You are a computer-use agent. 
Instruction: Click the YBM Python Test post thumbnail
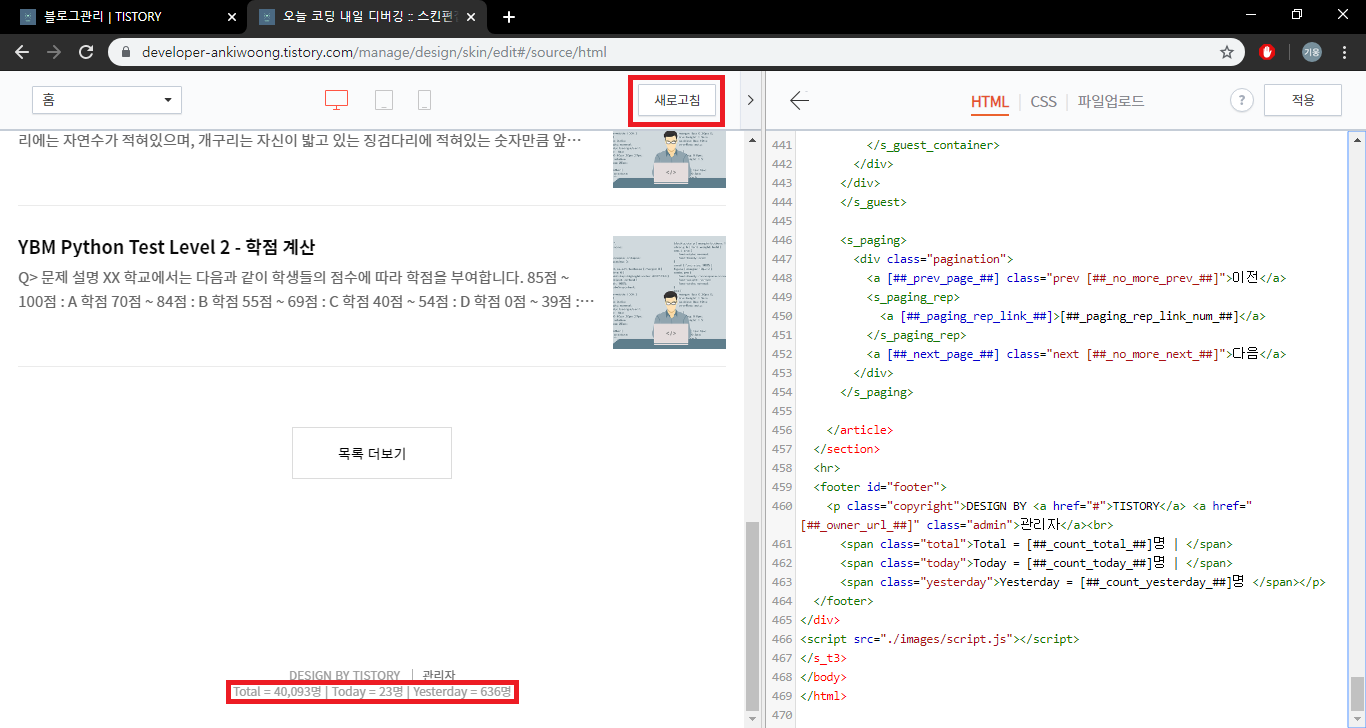pos(669,292)
